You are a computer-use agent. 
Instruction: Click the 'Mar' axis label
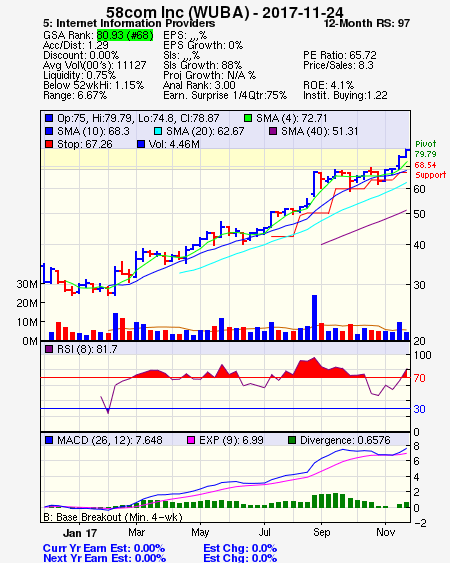coord(136,532)
